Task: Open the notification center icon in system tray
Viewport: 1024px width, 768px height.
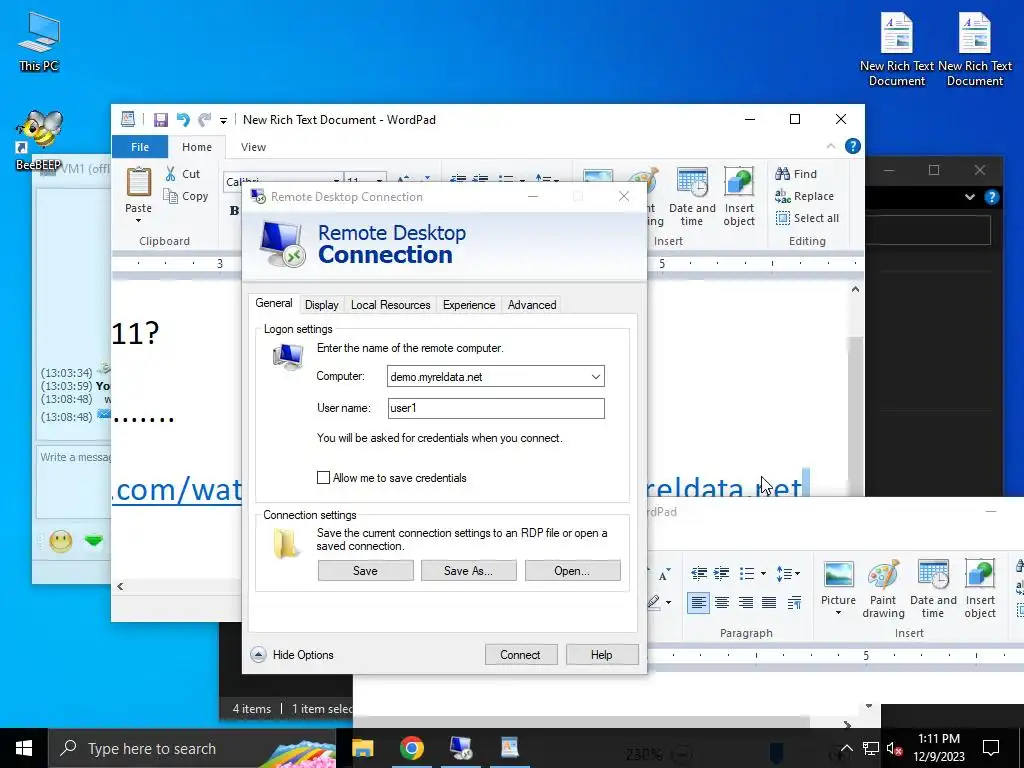Action: pyautogui.click(x=991, y=748)
